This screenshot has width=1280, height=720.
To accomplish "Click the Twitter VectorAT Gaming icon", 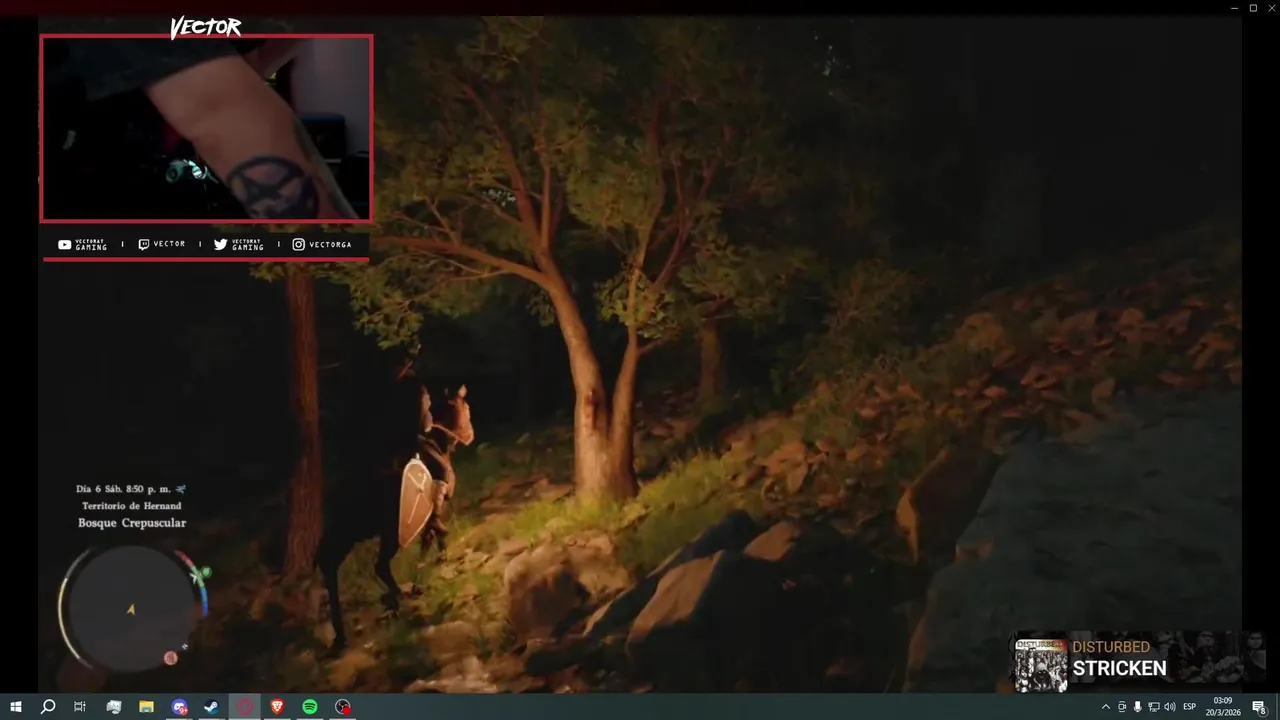I will coord(220,244).
